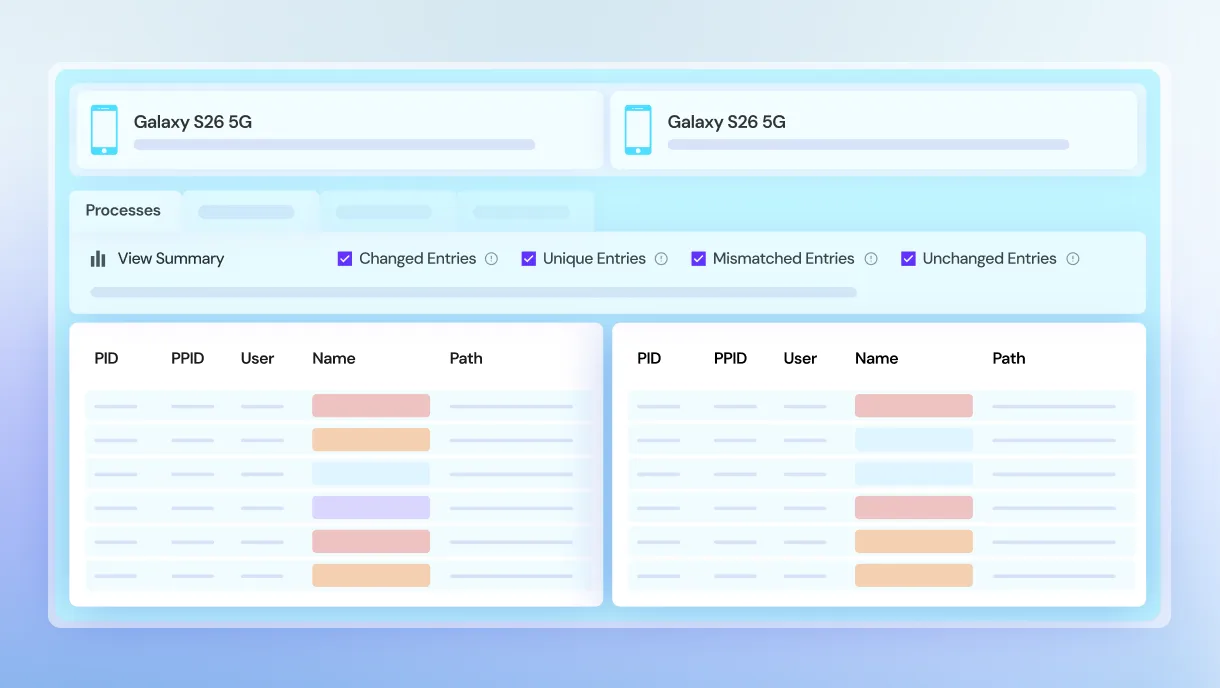1220x688 pixels.
Task: Open View Summary
Action: (171, 259)
